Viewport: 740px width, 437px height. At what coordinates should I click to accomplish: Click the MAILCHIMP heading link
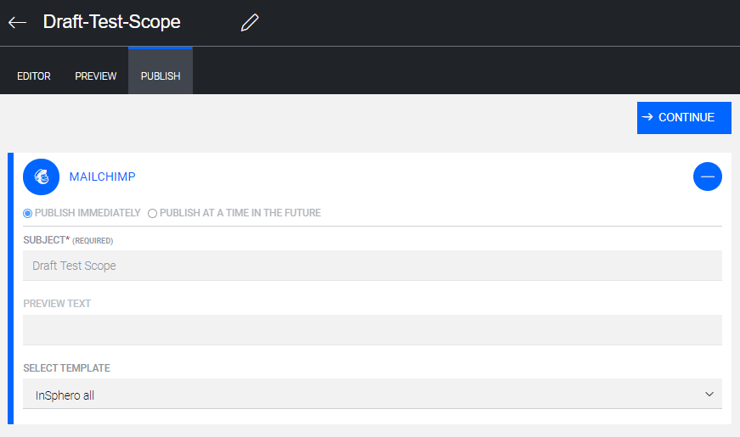pos(102,176)
